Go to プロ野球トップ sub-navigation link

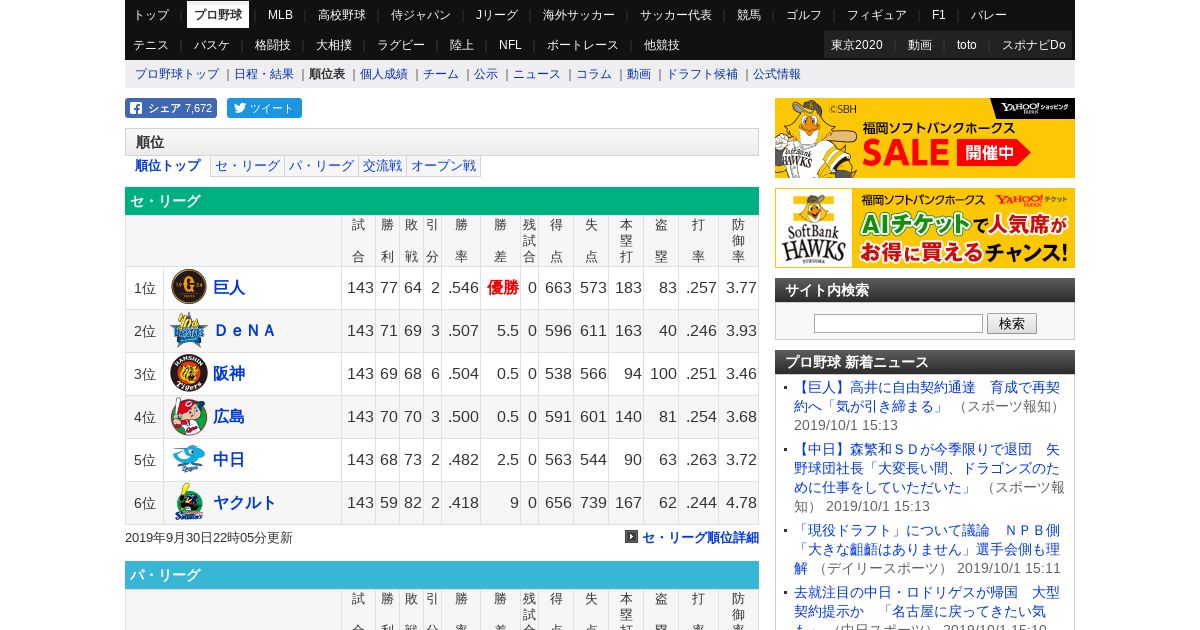[x=177, y=74]
